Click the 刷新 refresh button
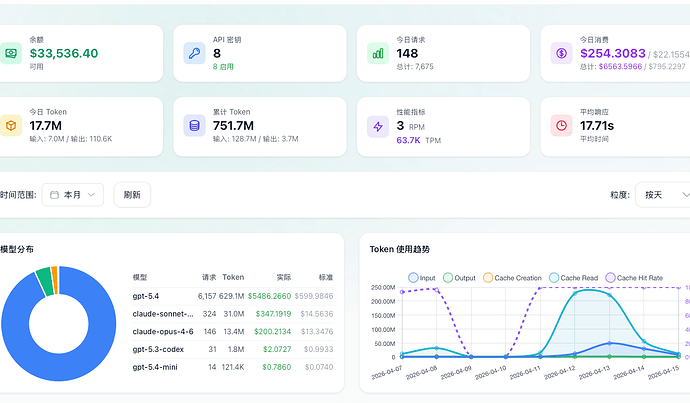The width and height of the screenshot is (690, 403). (132, 194)
